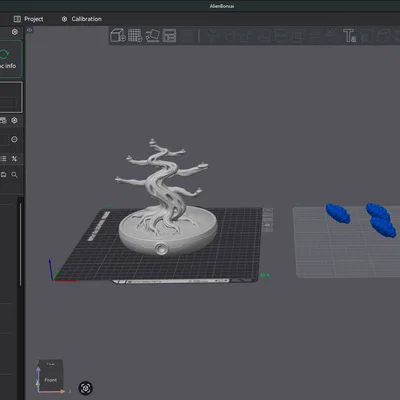
Task: Open the Calibration tab
Action: tap(82, 19)
